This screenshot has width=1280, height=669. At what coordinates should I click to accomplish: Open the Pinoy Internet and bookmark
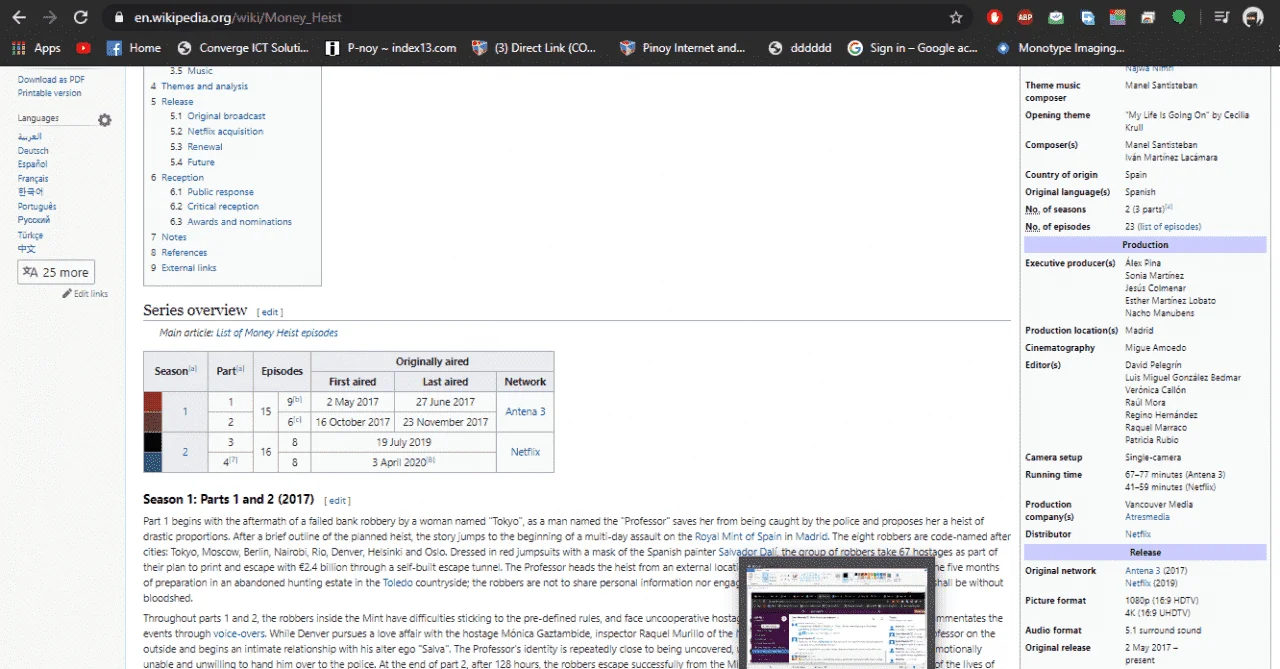pos(682,47)
